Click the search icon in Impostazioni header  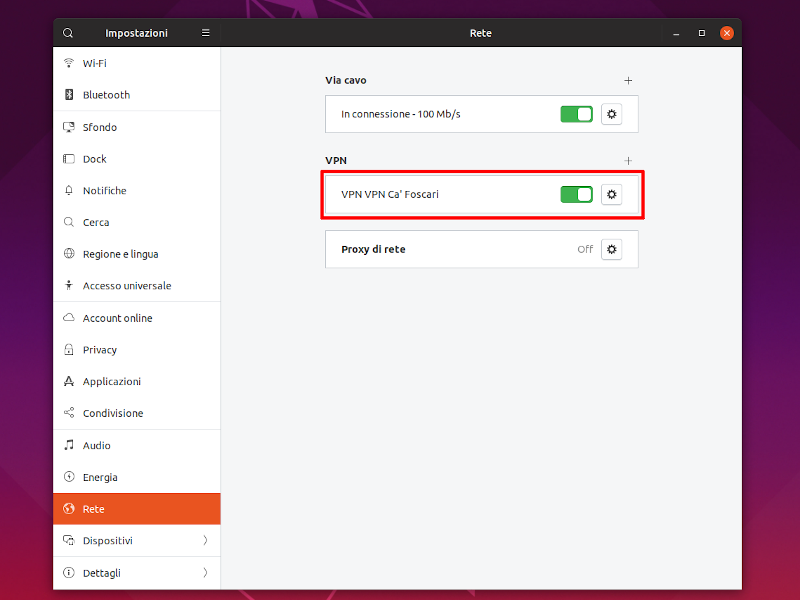[x=68, y=33]
